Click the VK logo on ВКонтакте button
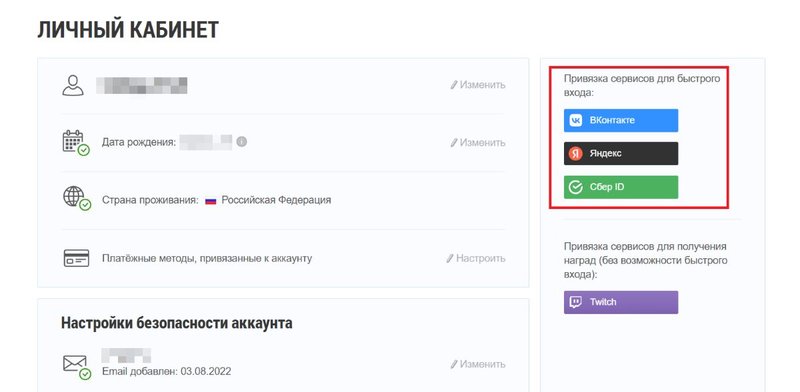 click(x=576, y=120)
